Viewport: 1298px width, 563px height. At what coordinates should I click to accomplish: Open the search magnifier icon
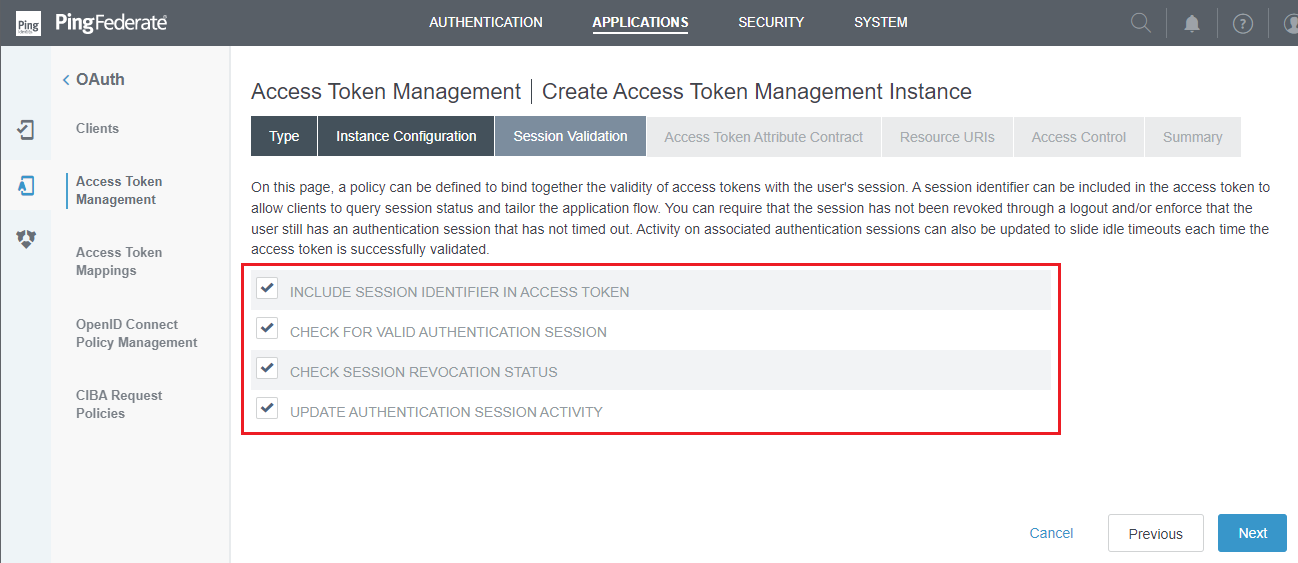(x=1140, y=22)
